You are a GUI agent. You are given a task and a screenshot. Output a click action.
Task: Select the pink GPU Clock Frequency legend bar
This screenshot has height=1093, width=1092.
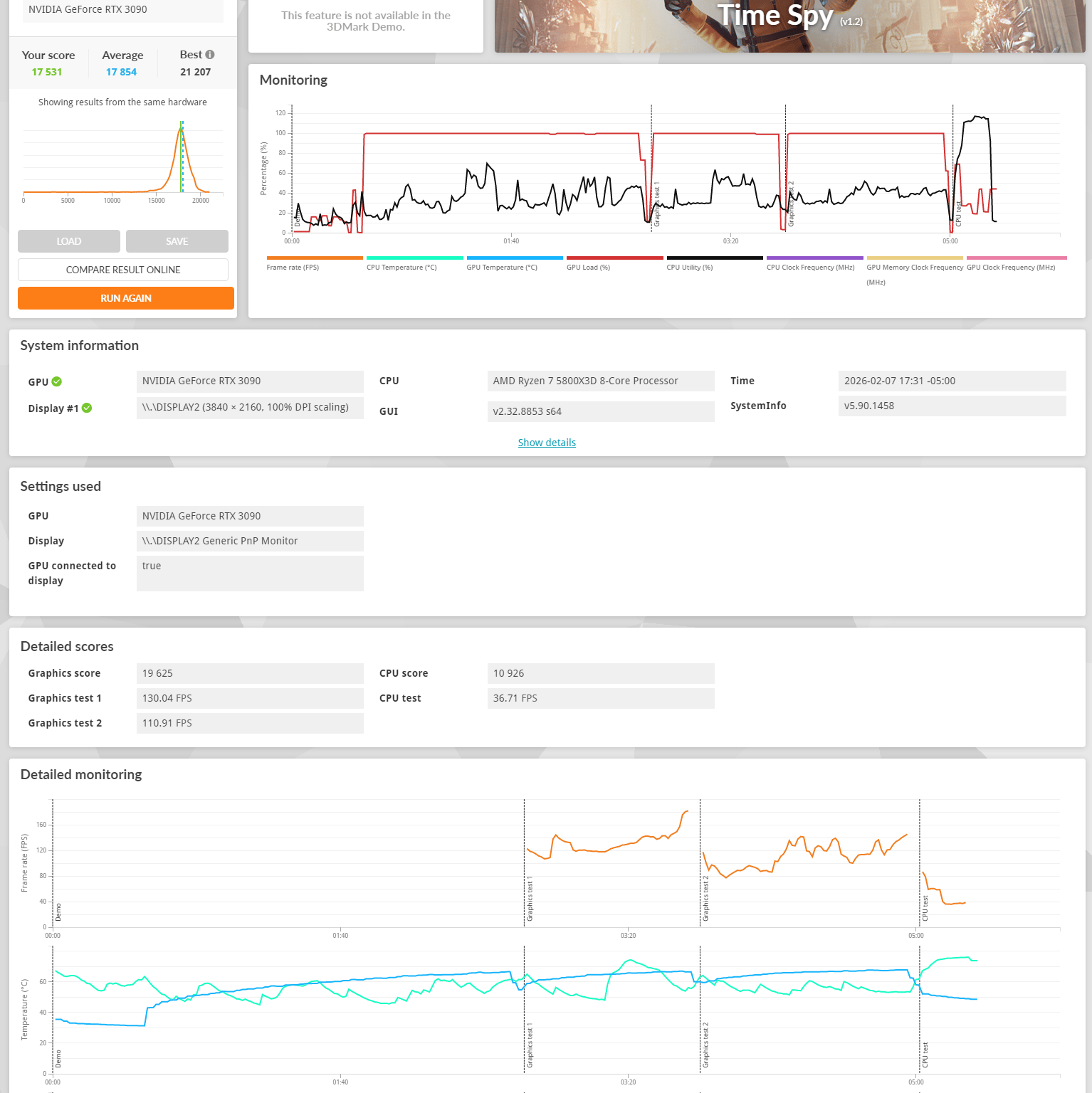coord(1017,258)
